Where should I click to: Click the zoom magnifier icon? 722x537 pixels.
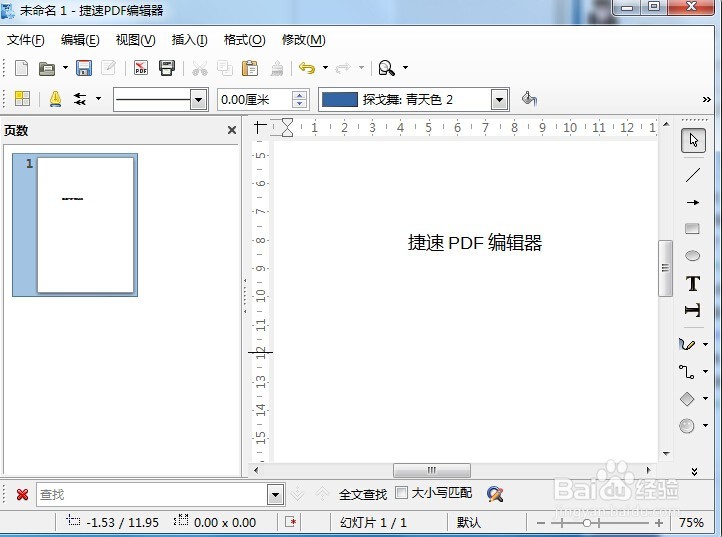[x=386, y=68]
